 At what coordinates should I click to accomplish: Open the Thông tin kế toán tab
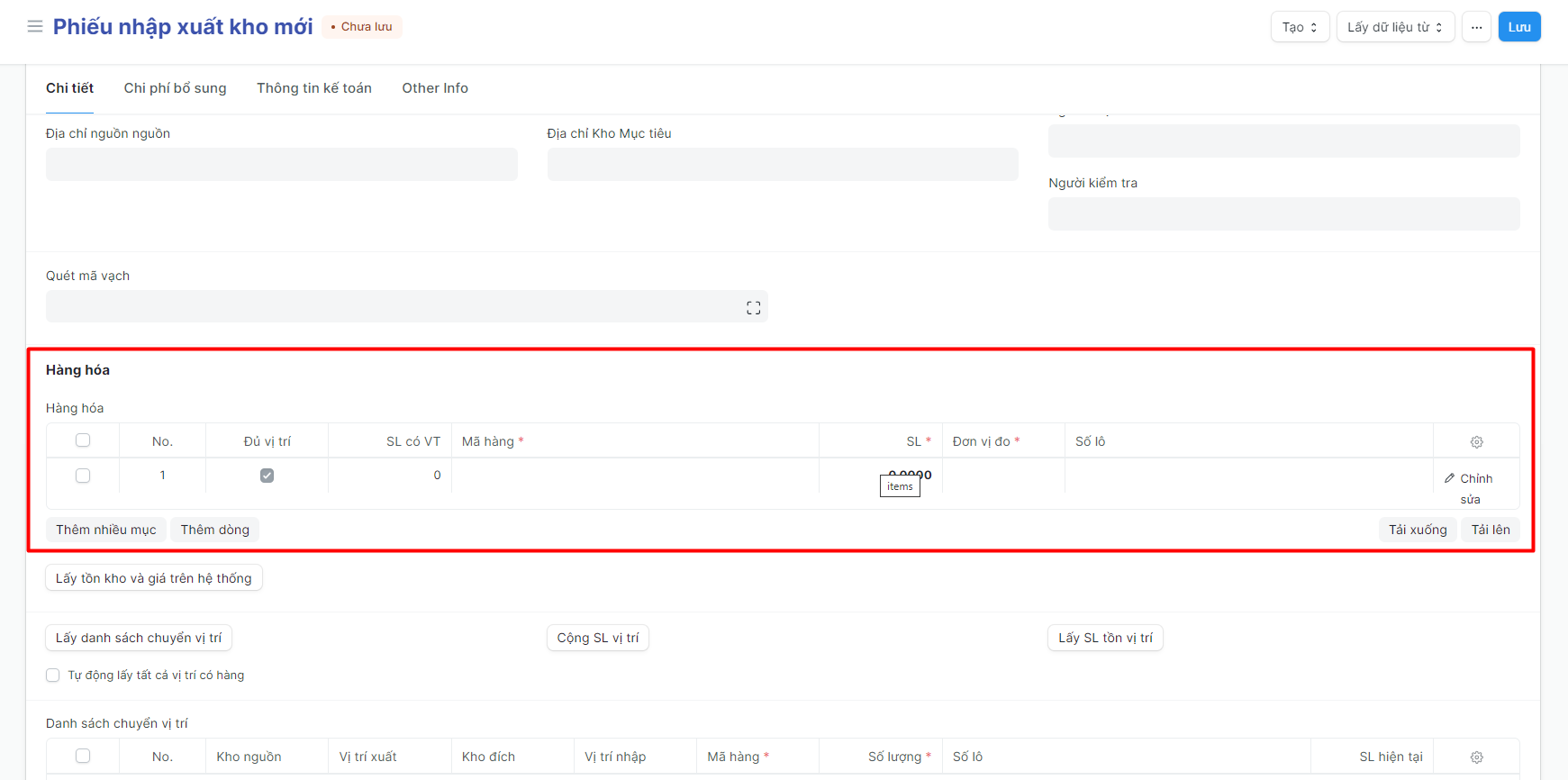point(313,88)
